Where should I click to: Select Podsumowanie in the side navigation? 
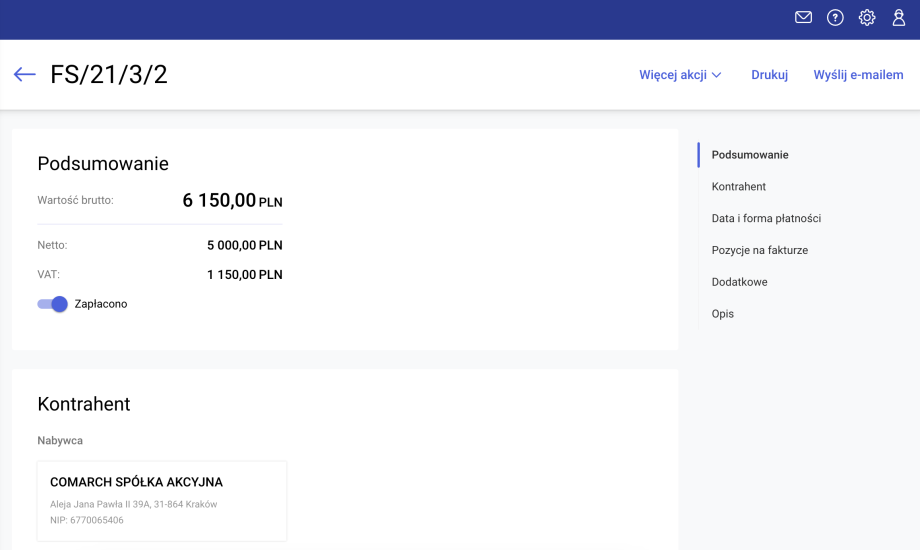click(x=750, y=155)
